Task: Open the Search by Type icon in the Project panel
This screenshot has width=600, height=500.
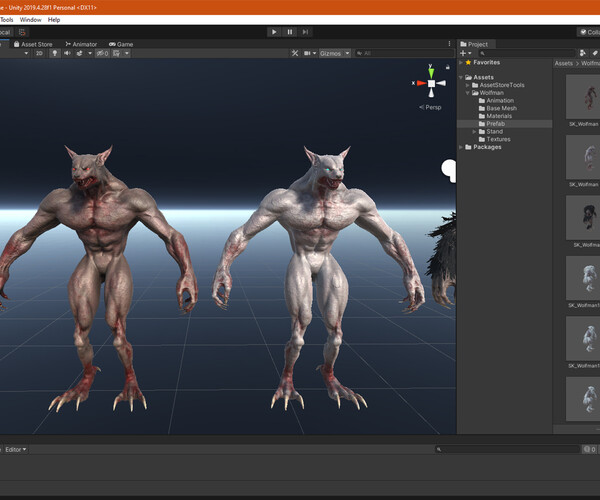Action: pyautogui.click(x=583, y=53)
